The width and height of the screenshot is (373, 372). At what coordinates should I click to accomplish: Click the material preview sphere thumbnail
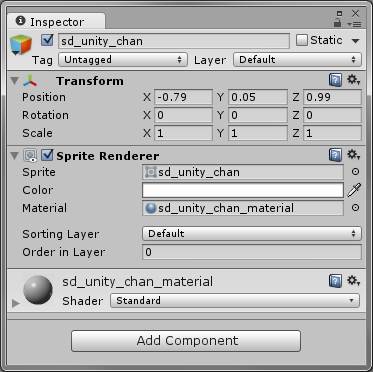click(38, 290)
